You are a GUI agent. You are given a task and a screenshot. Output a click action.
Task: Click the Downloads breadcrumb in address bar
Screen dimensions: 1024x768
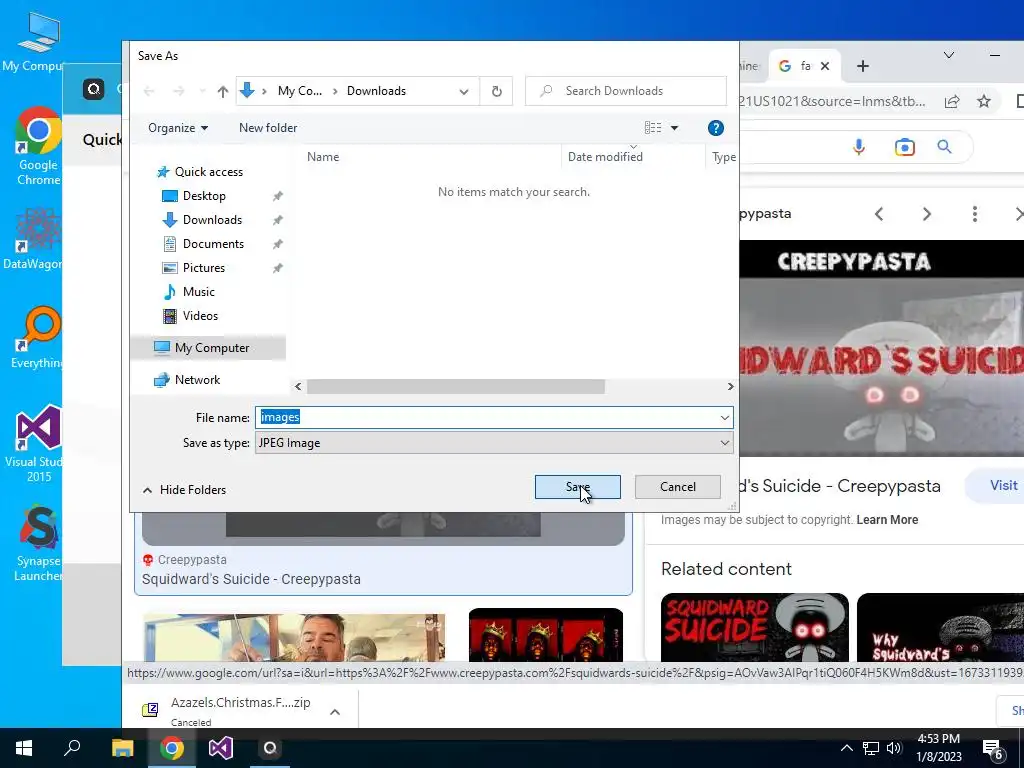(x=376, y=91)
